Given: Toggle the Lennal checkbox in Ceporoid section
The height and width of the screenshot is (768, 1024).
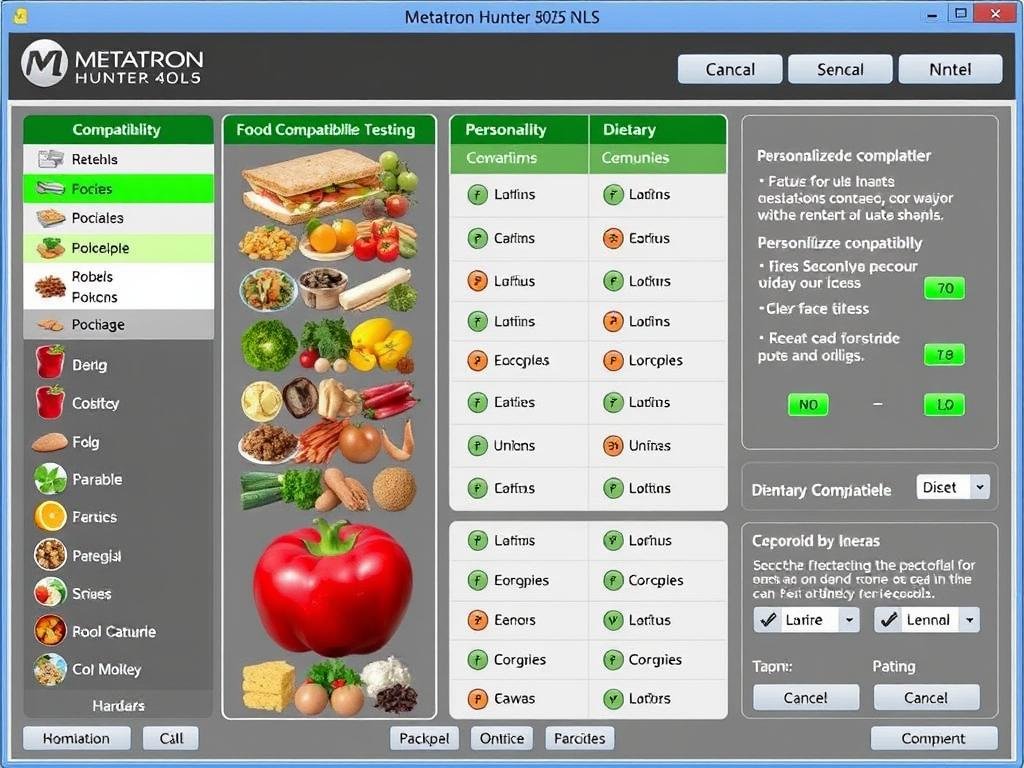Looking at the screenshot, I should (887, 620).
